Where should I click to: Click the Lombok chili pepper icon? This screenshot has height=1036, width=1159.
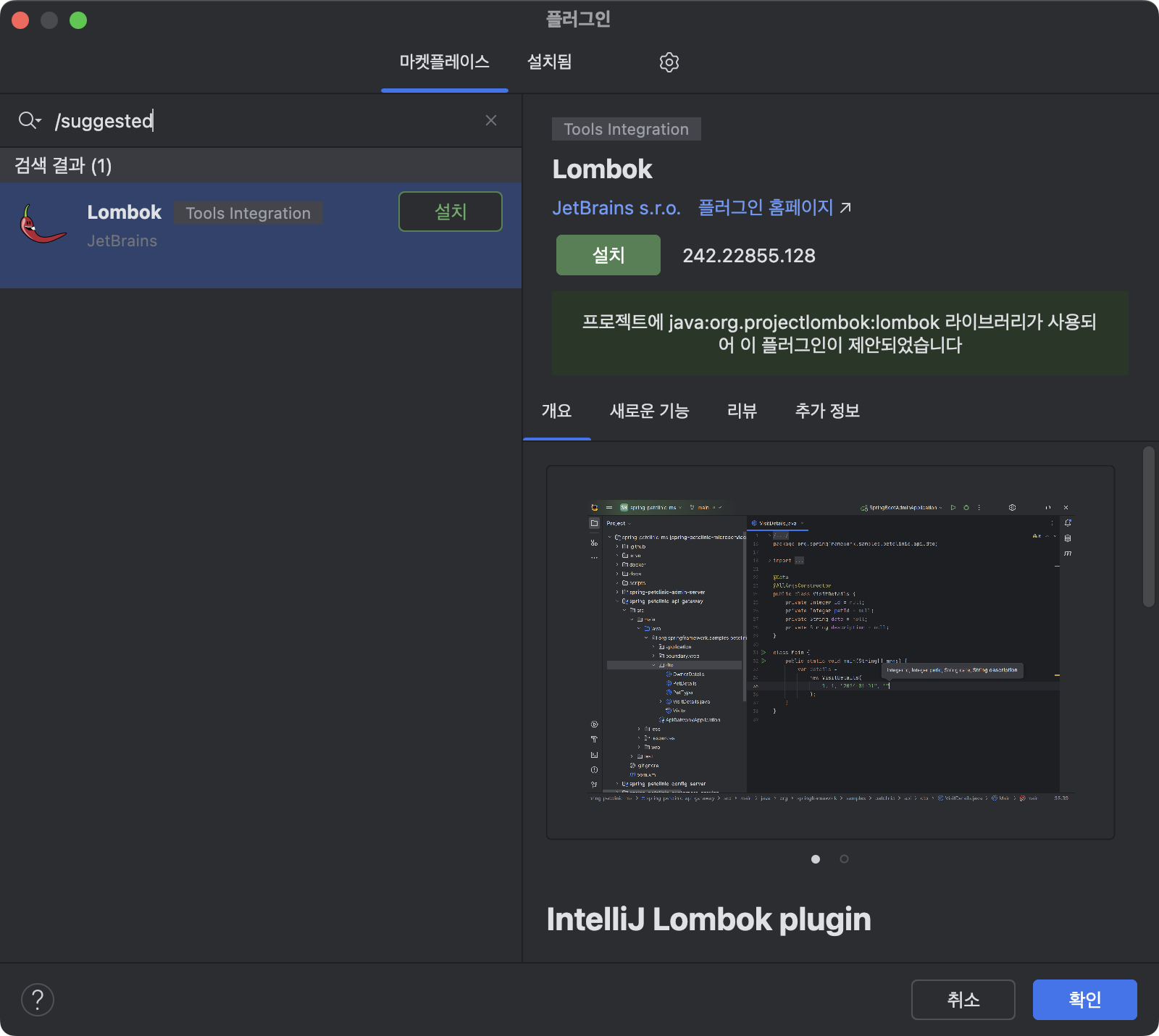[43, 225]
